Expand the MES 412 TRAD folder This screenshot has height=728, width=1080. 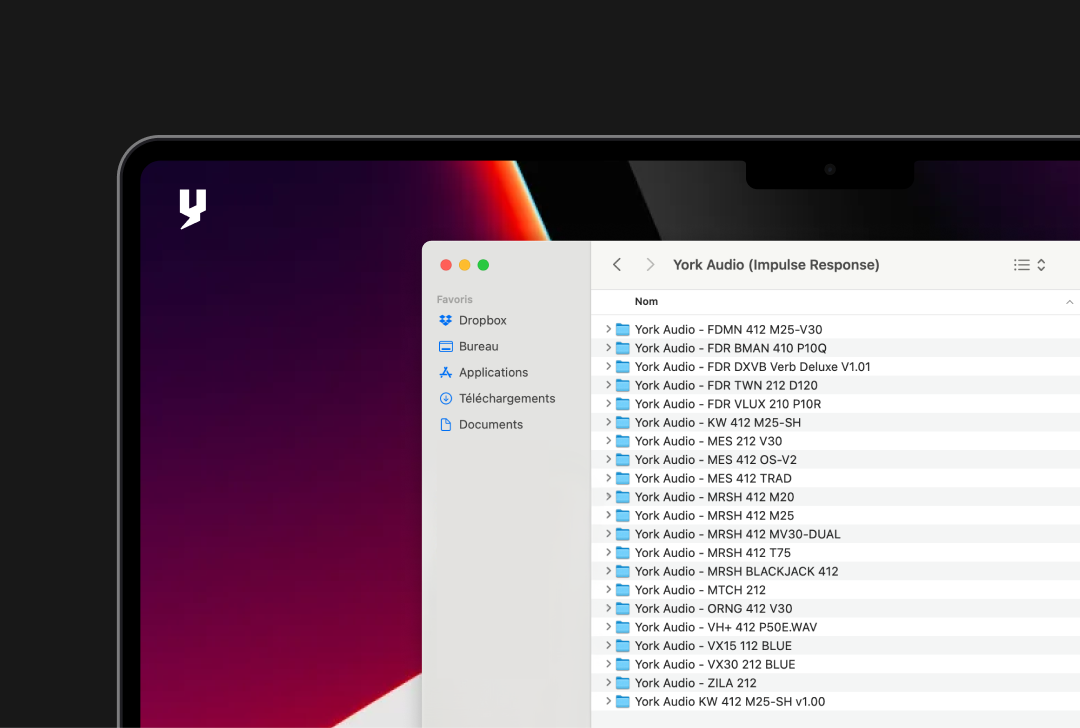pos(608,478)
